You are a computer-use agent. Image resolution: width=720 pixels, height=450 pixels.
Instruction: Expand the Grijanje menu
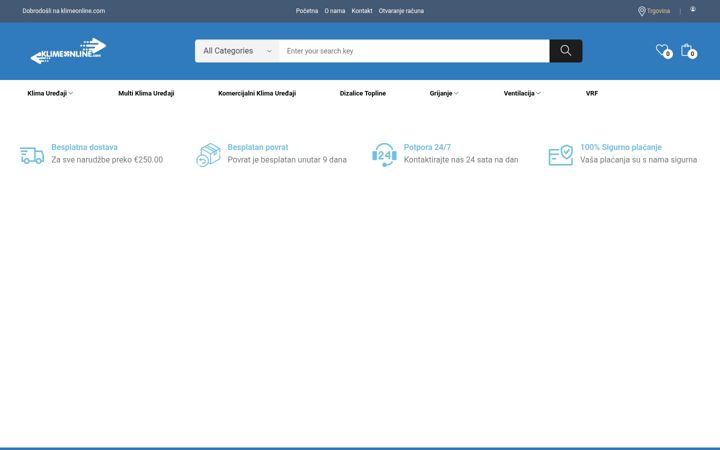tap(444, 93)
